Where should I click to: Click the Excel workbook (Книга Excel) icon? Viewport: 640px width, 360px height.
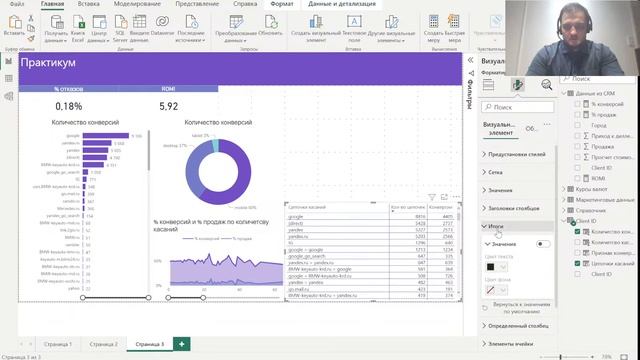click(x=78, y=22)
